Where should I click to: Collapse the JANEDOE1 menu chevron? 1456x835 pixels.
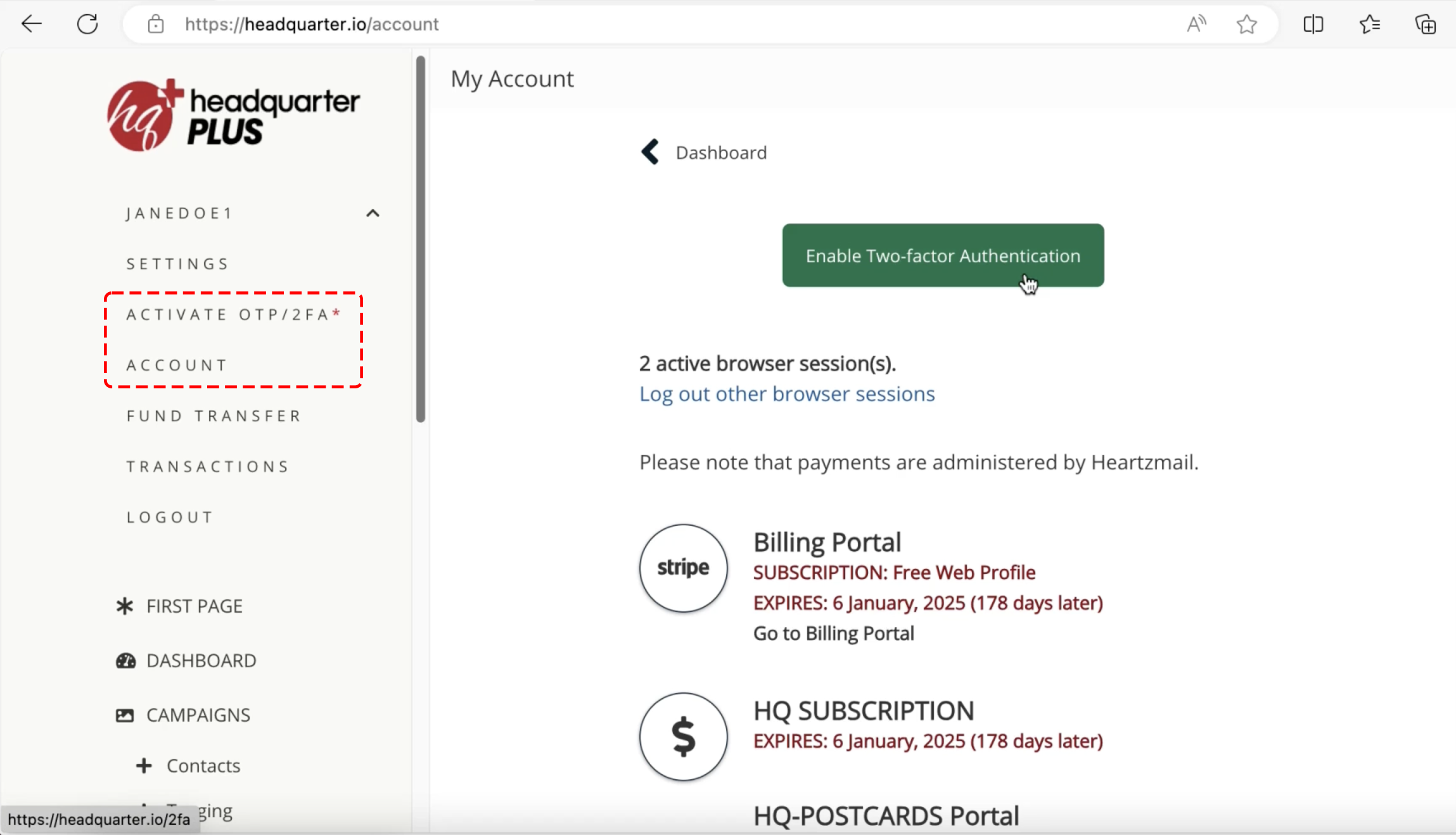coord(373,214)
